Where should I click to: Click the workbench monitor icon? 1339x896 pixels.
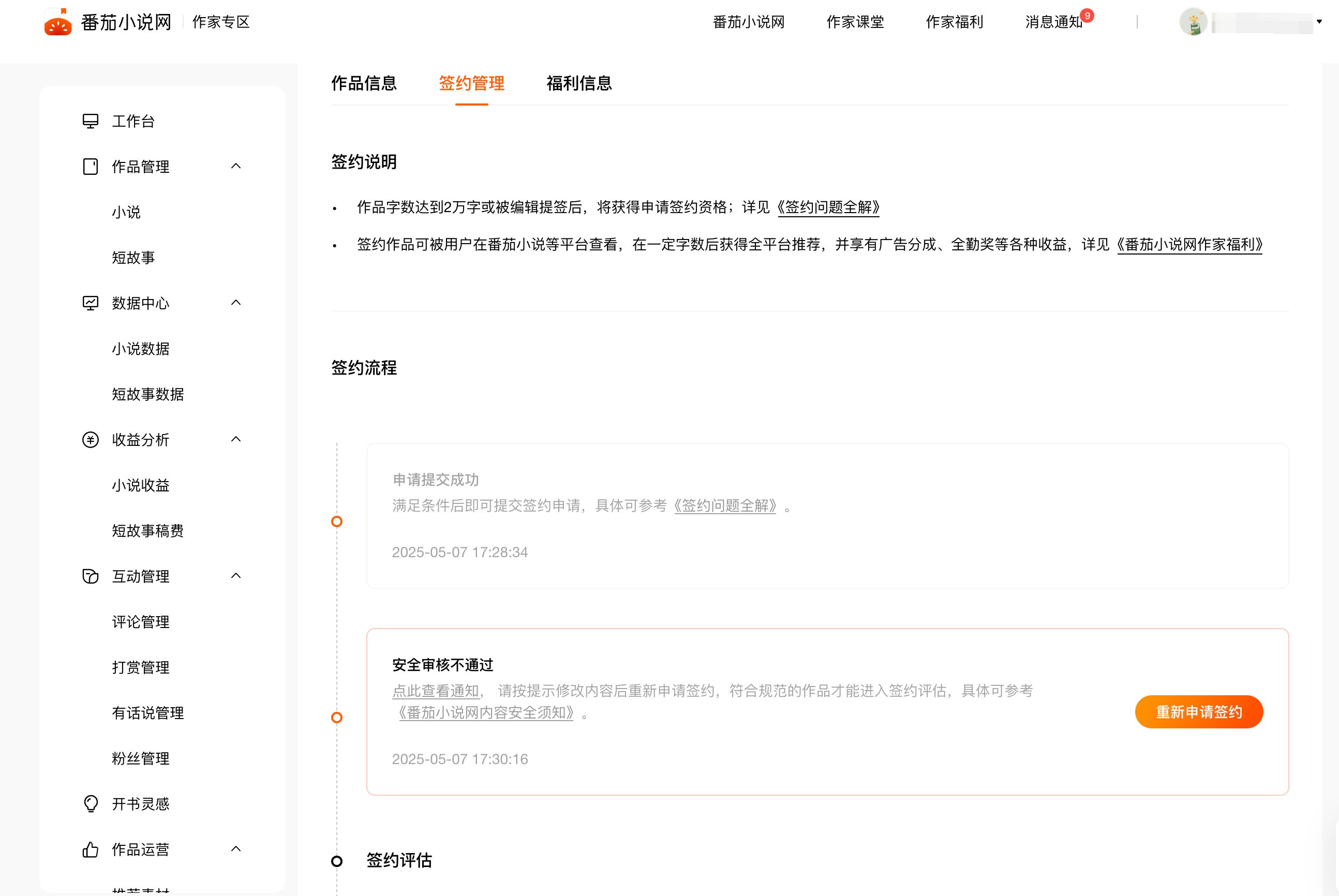91,121
